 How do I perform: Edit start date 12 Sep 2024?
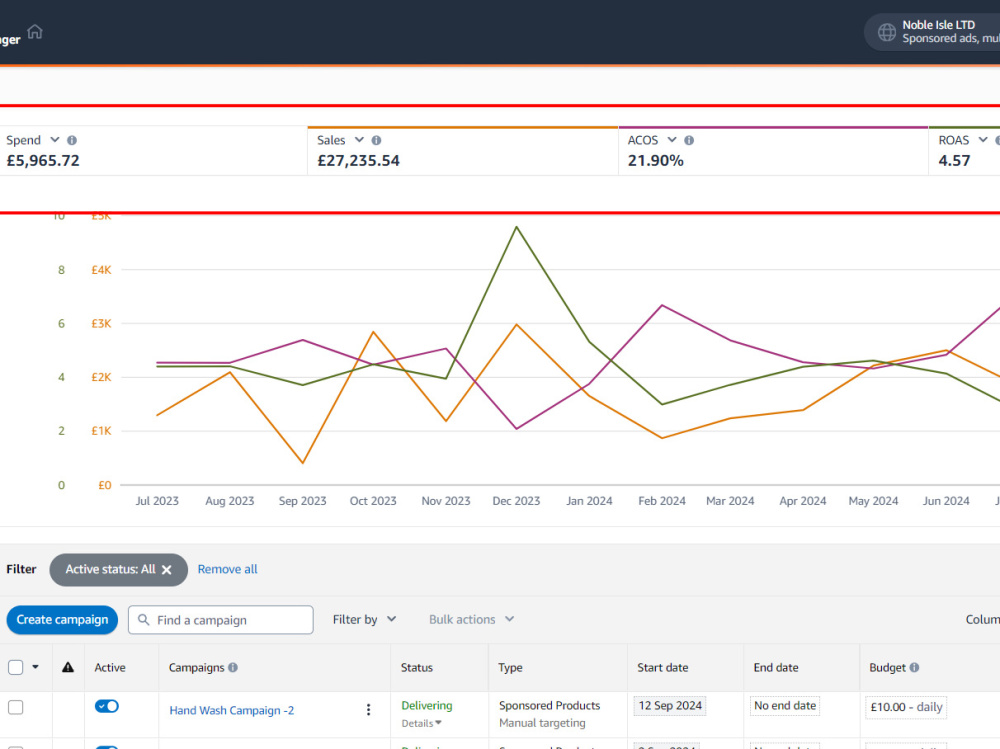(x=670, y=706)
